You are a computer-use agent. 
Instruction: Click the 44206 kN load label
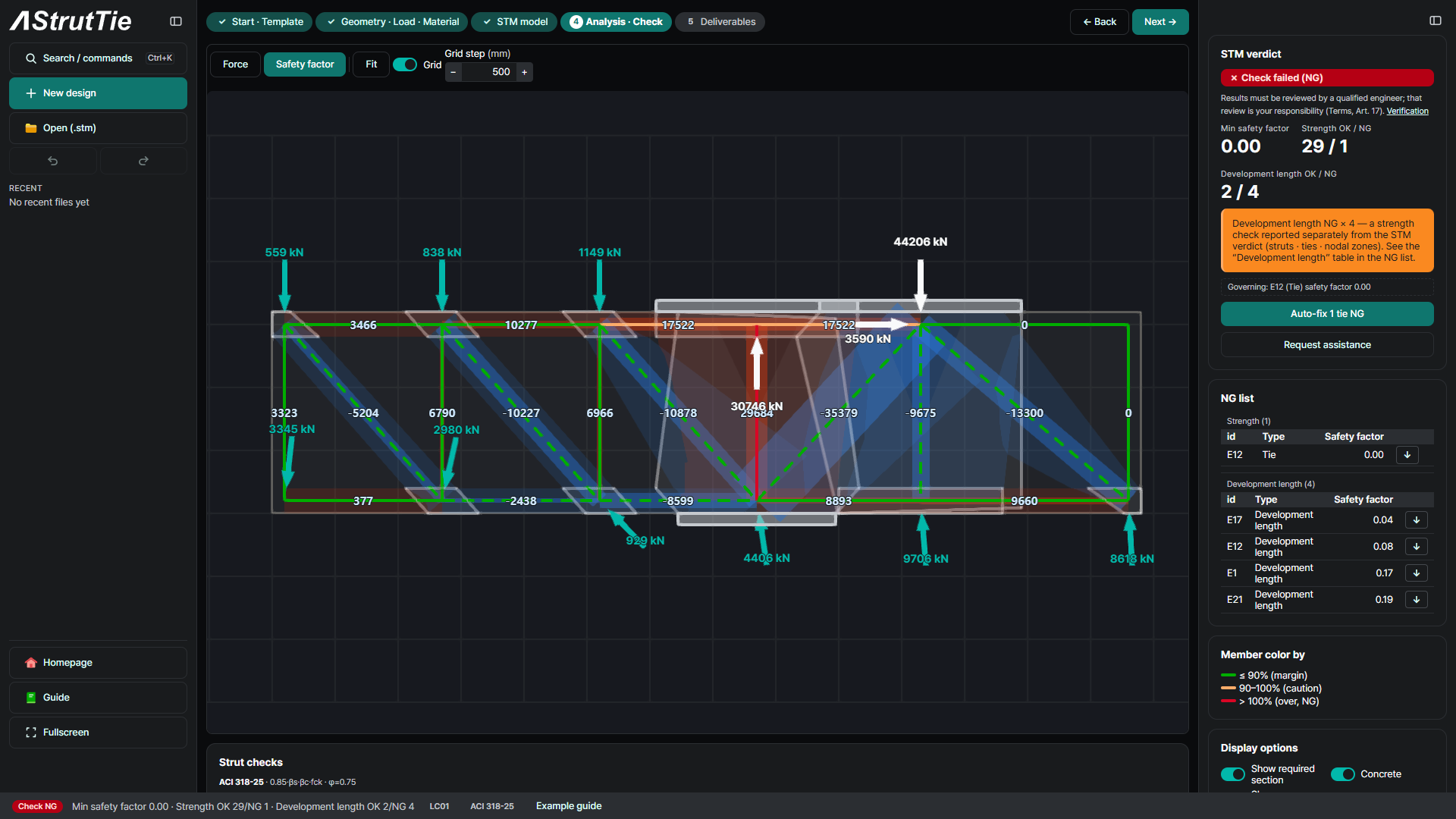(920, 242)
